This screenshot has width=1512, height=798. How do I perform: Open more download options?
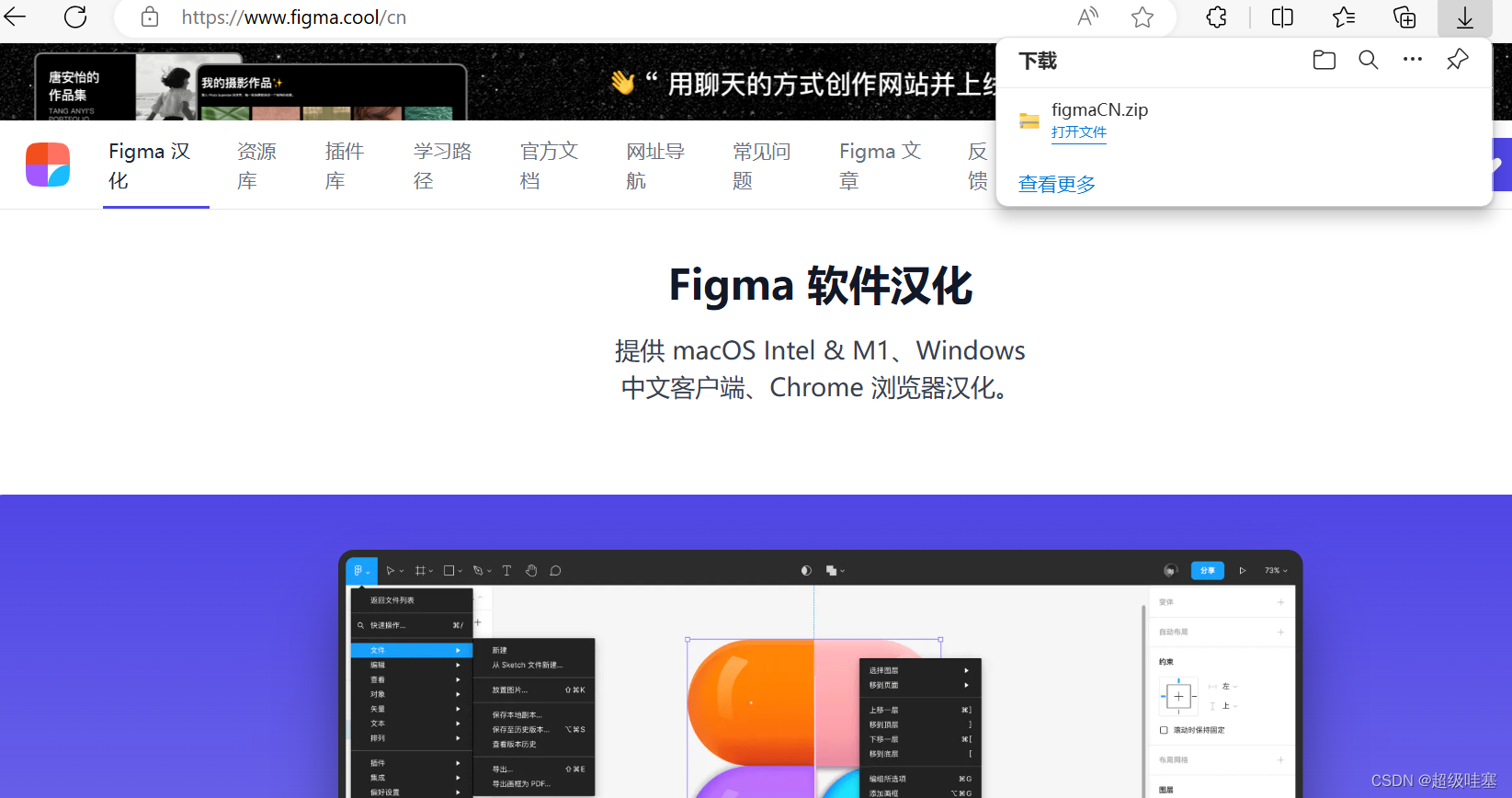pyautogui.click(x=1413, y=60)
